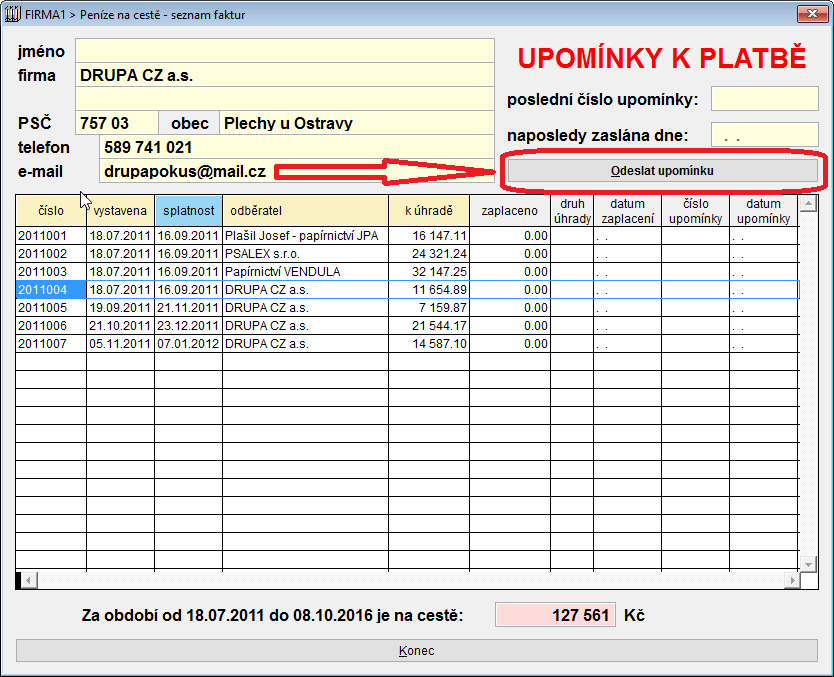Click the telefon field 589 741 021
Screen dimensions: 834x677
pos(297,147)
